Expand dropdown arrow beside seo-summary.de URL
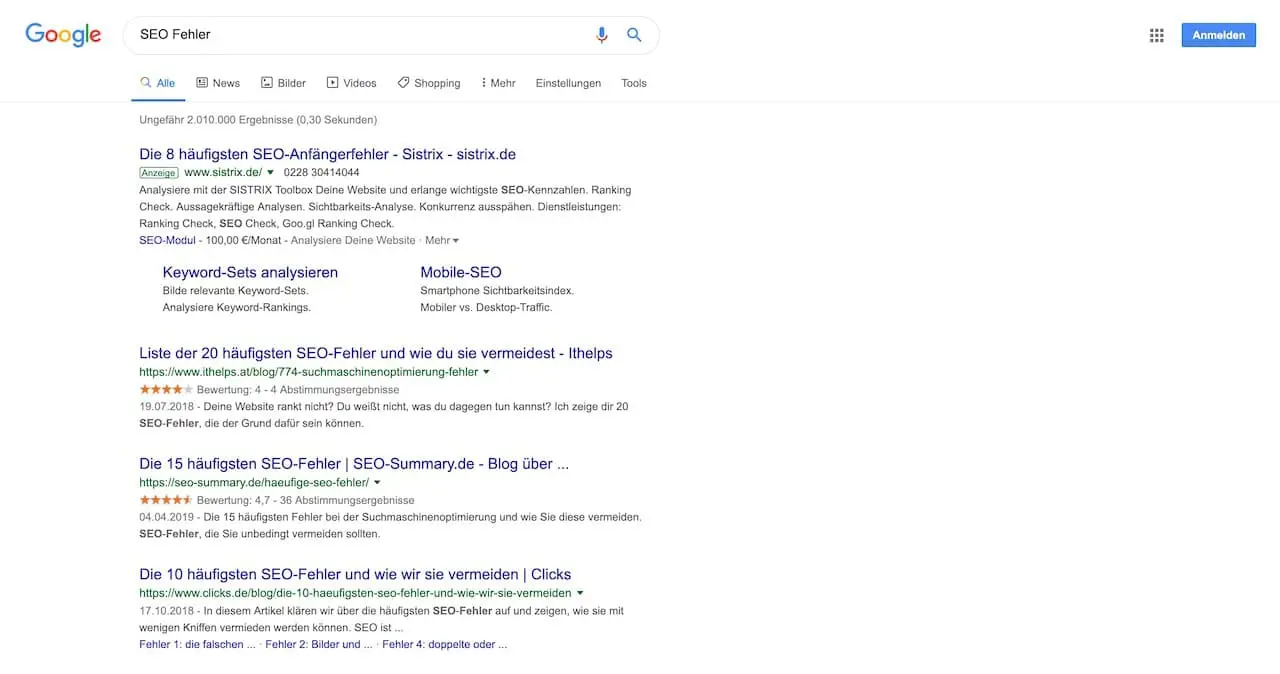Image resolution: width=1280 pixels, height=674 pixels. 377,482
